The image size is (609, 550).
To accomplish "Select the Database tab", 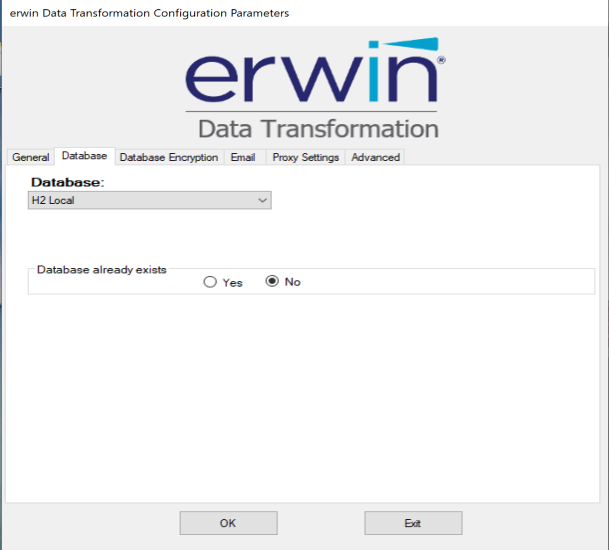I will tap(84, 156).
